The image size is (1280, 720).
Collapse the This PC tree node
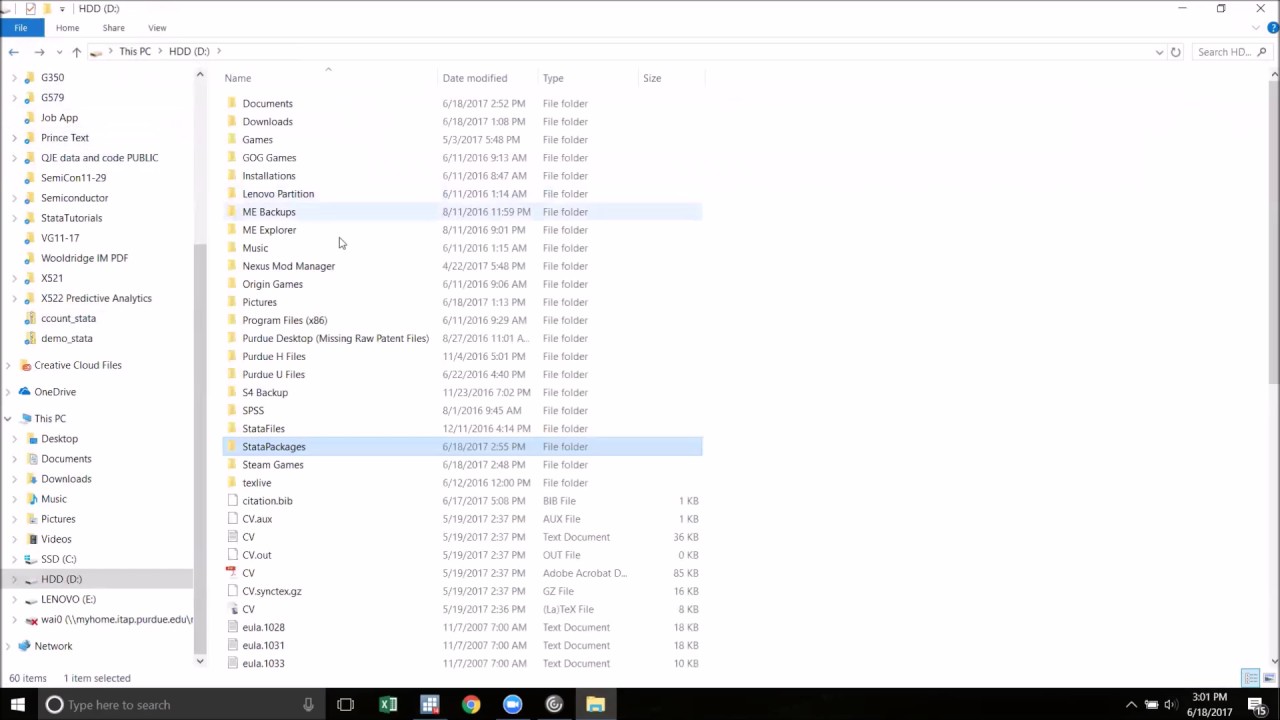[x=8, y=419]
